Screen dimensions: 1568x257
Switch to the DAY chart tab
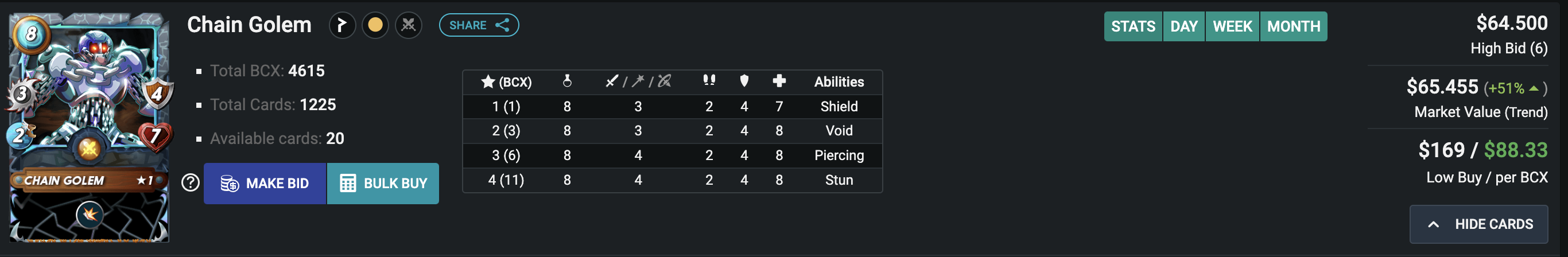pyautogui.click(x=1183, y=26)
